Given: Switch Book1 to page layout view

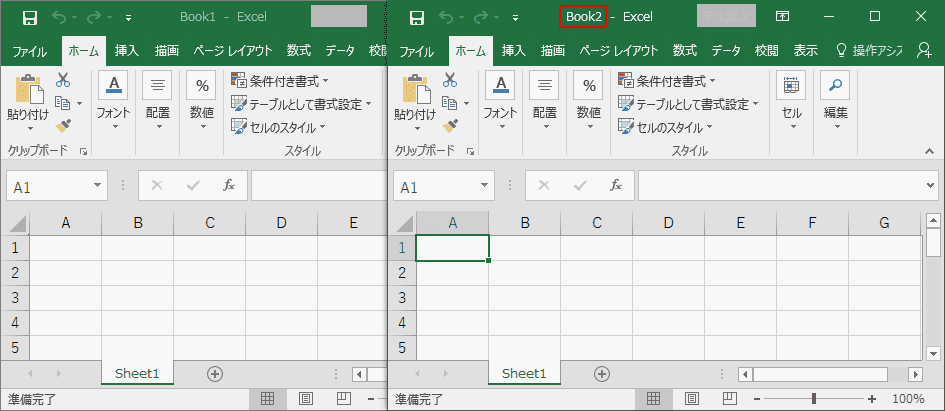Looking at the screenshot, I should [306, 398].
